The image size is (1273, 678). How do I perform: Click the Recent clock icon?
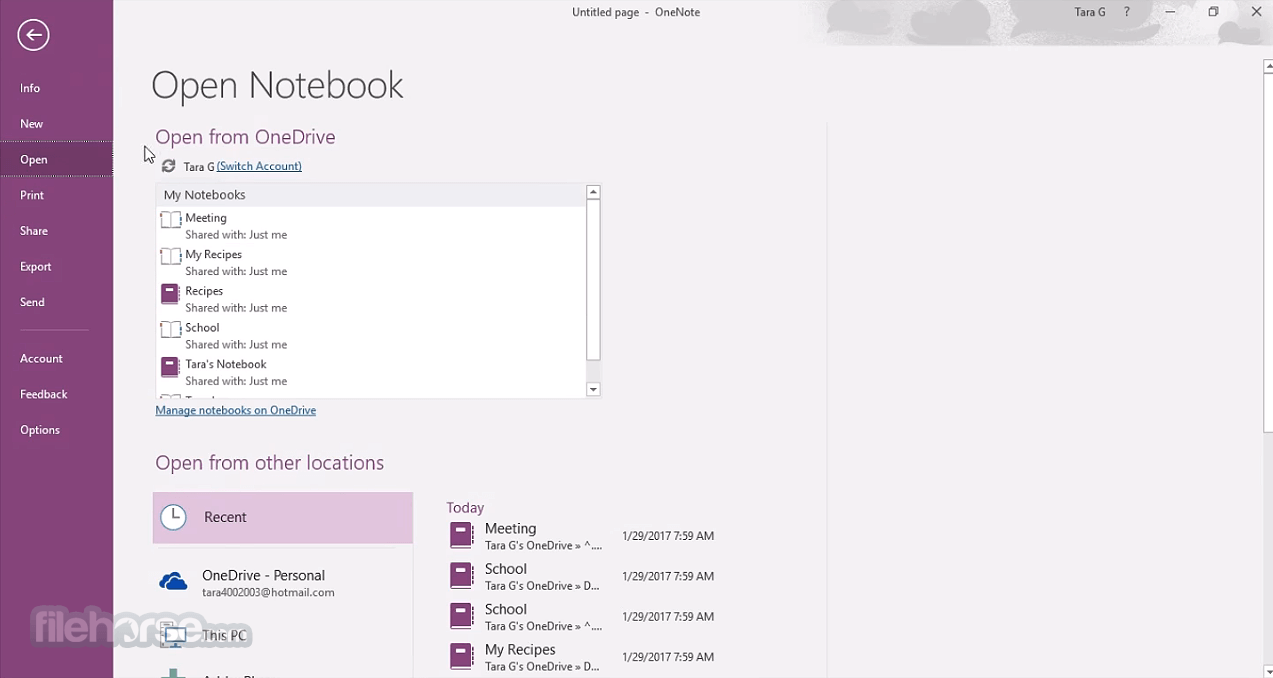coord(174,517)
